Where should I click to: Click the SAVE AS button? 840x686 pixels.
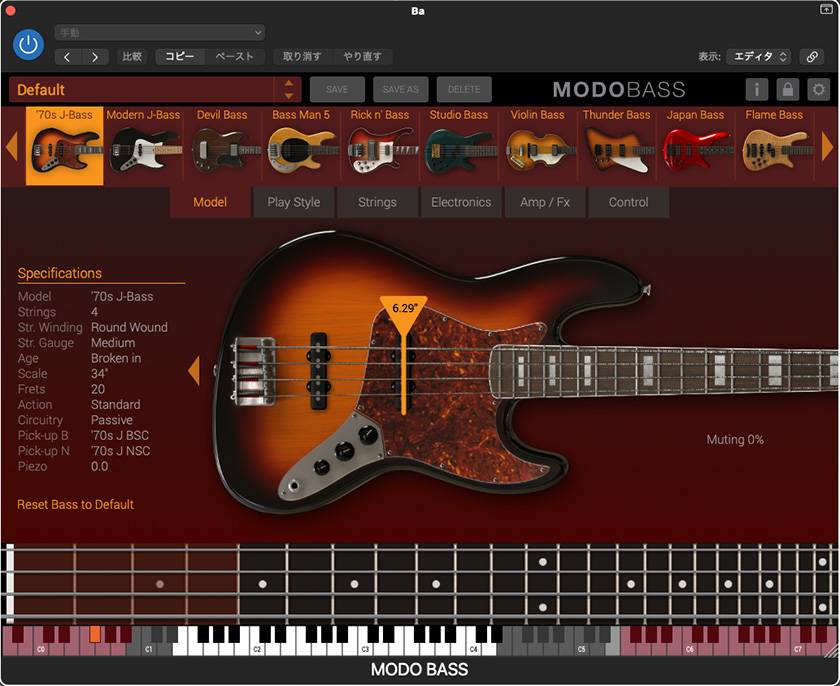pos(401,89)
